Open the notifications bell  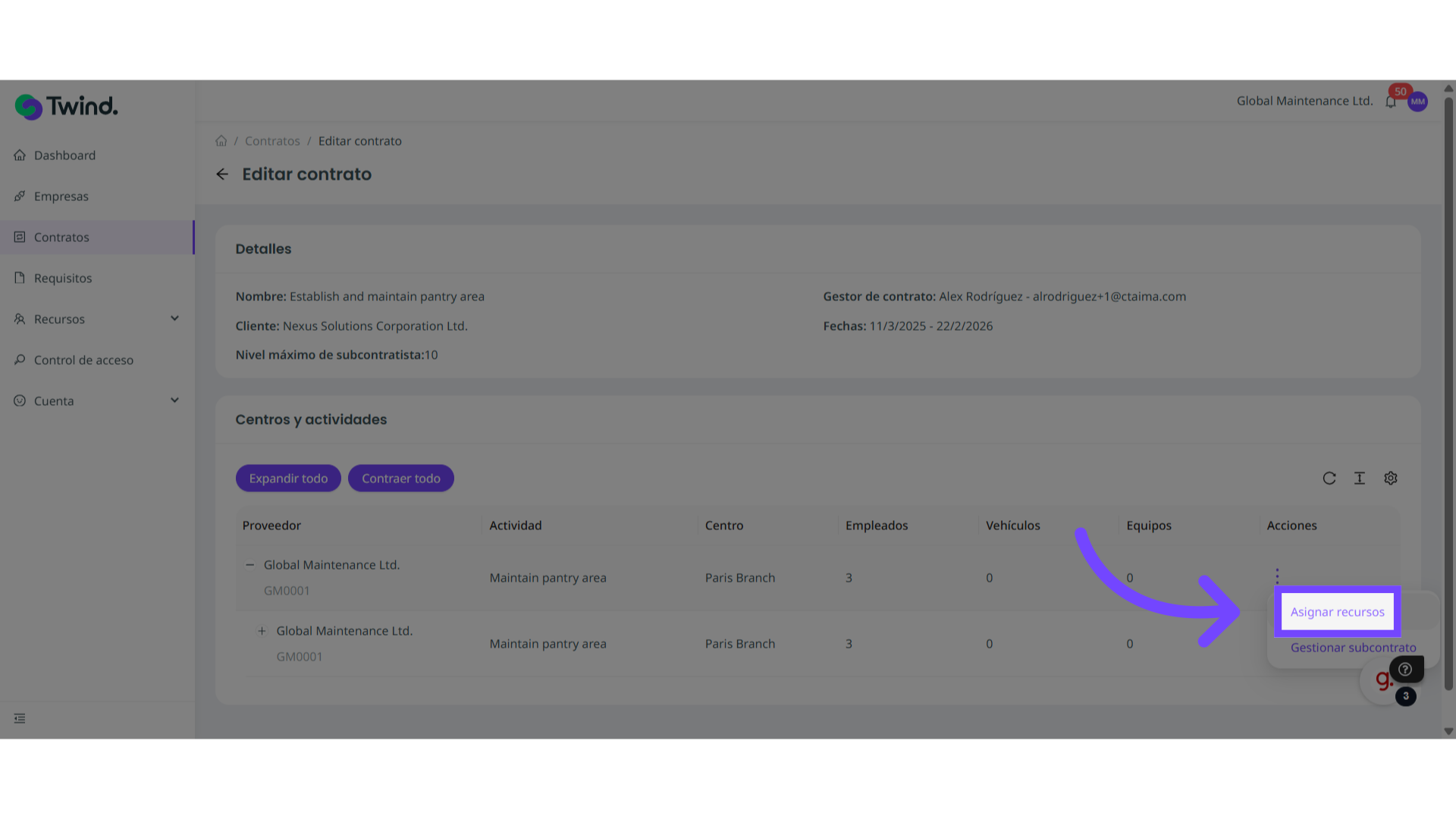(x=1391, y=102)
